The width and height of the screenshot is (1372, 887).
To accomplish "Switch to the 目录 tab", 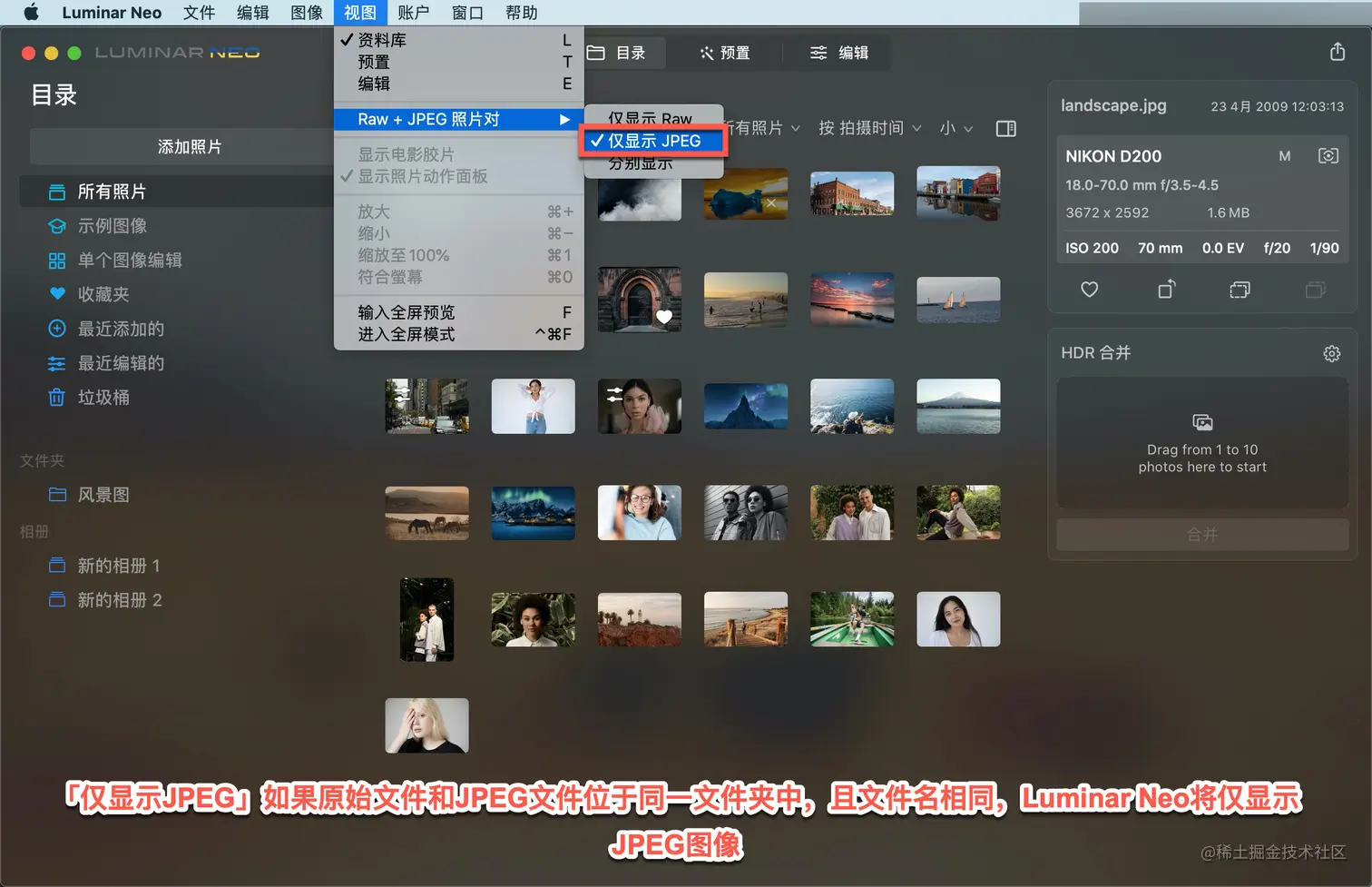I will pos(618,53).
